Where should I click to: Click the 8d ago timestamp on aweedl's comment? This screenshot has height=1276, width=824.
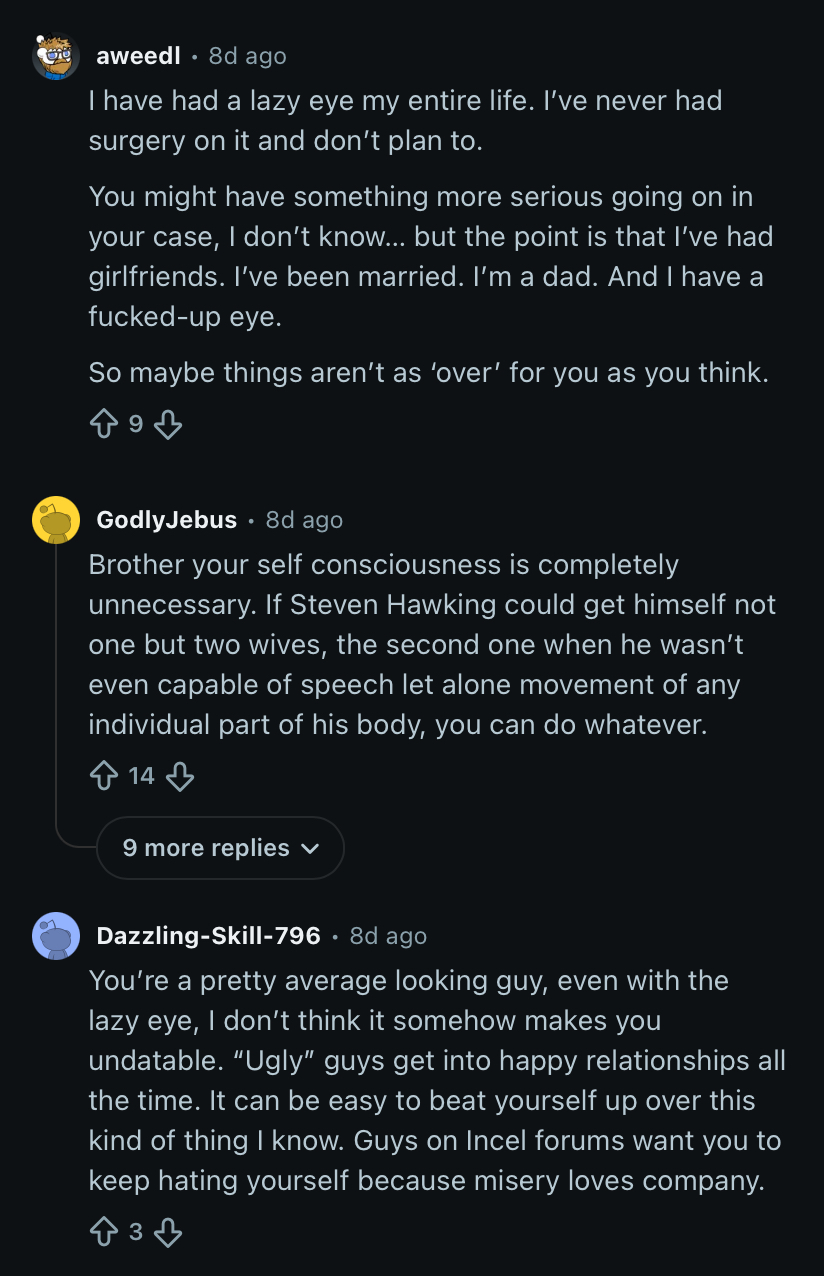[247, 56]
